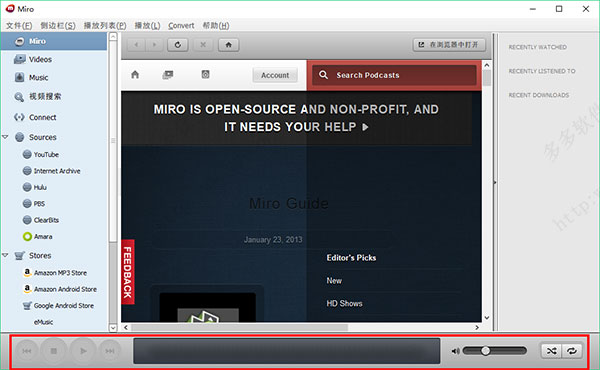
Task: Stop loading the page
Action: tap(203, 45)
